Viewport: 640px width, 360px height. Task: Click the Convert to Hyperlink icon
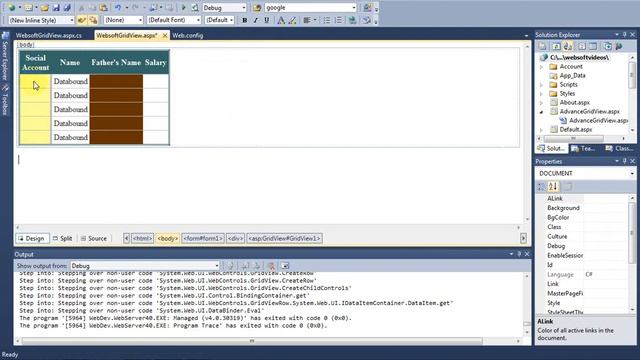[x=352, y=20]
